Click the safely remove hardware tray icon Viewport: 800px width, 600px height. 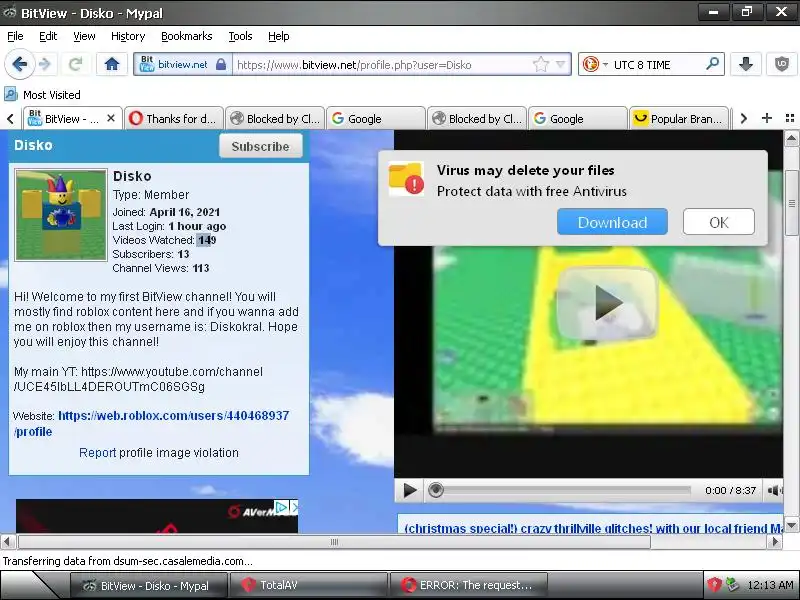point(733,585)
